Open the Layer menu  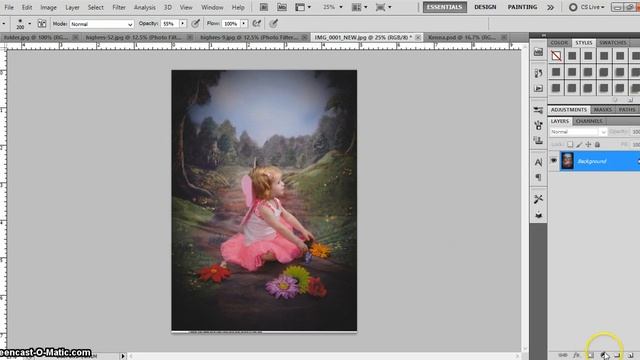pos(72,7)
